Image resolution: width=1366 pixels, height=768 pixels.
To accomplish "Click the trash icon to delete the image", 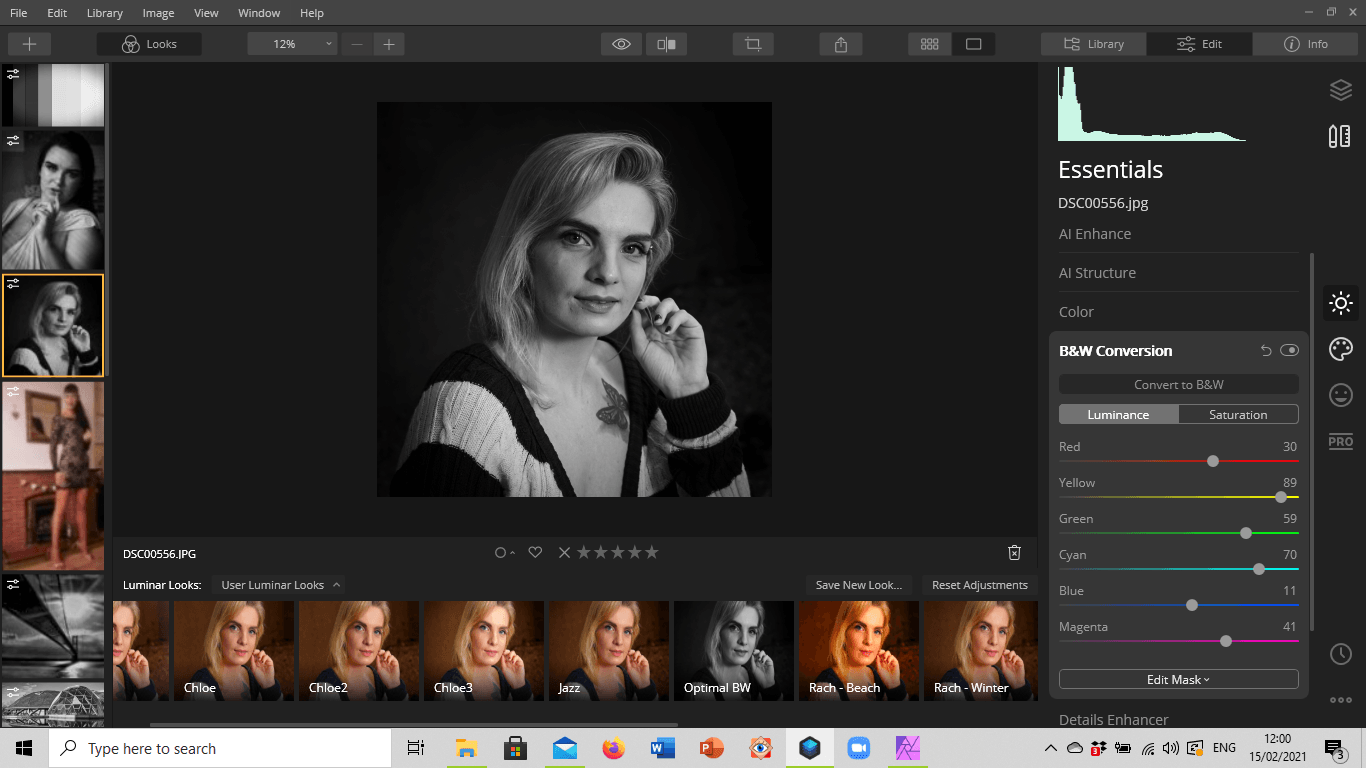I will click(1014, 553).
